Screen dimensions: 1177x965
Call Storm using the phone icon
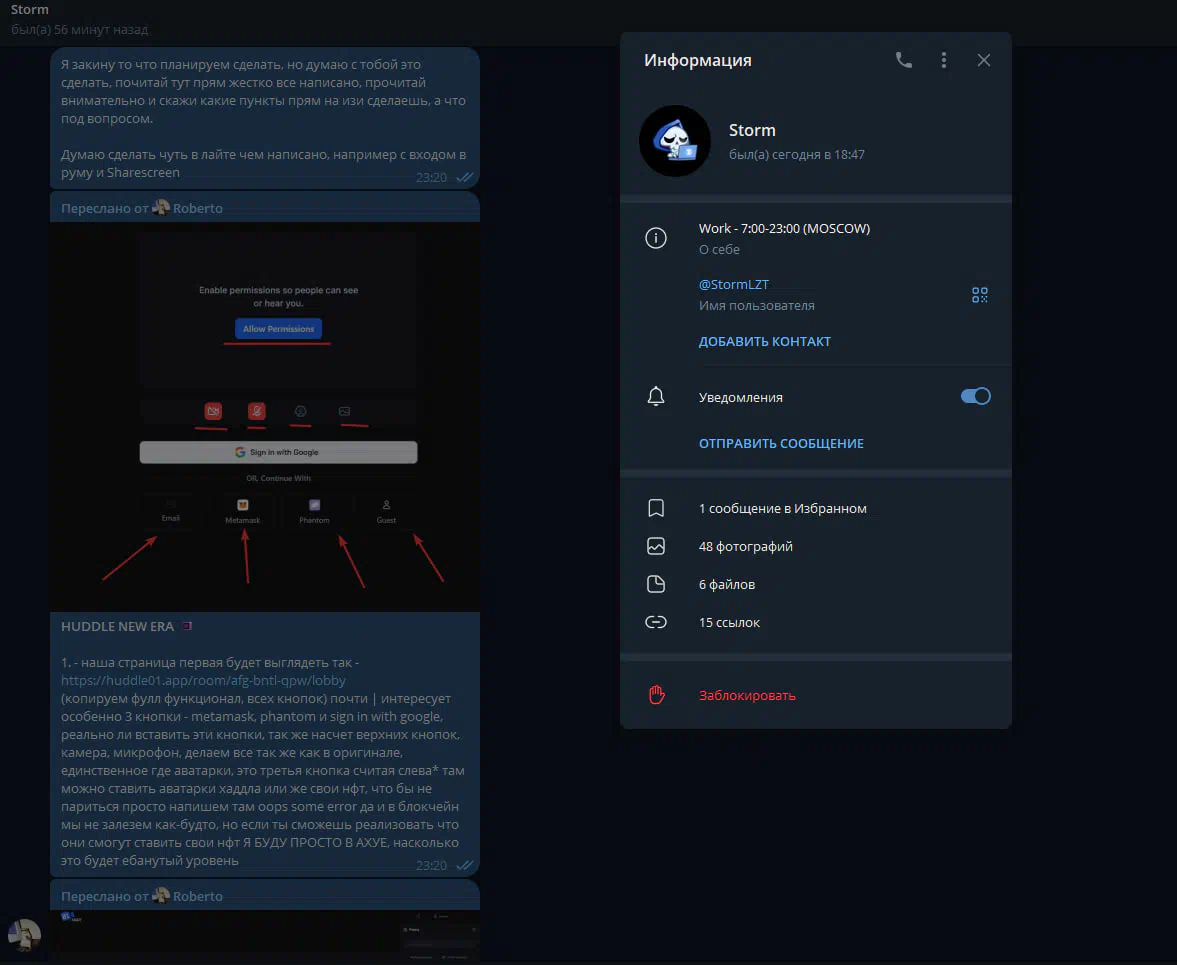point(904,61)
